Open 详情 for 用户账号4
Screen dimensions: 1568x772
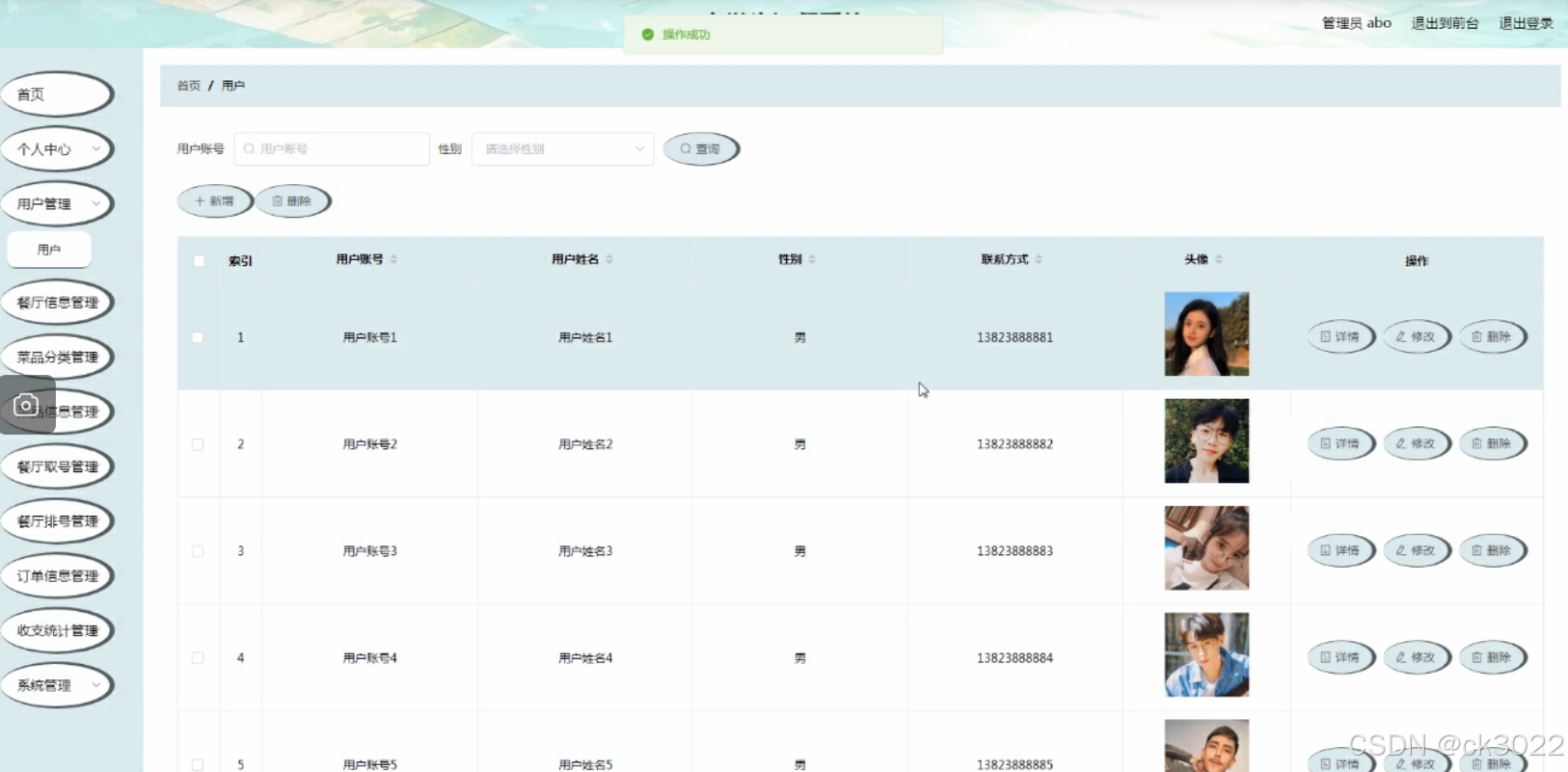[x=1340, y=658]
